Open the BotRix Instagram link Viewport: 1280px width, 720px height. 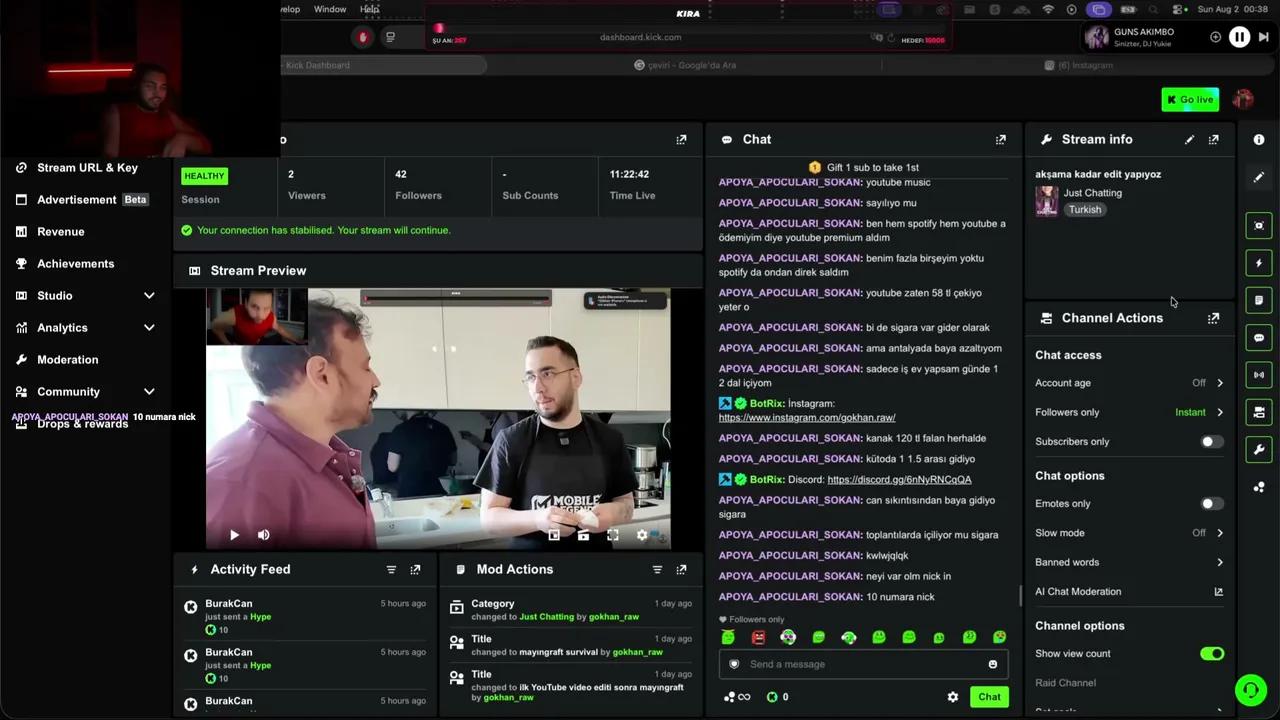(807, 418)
